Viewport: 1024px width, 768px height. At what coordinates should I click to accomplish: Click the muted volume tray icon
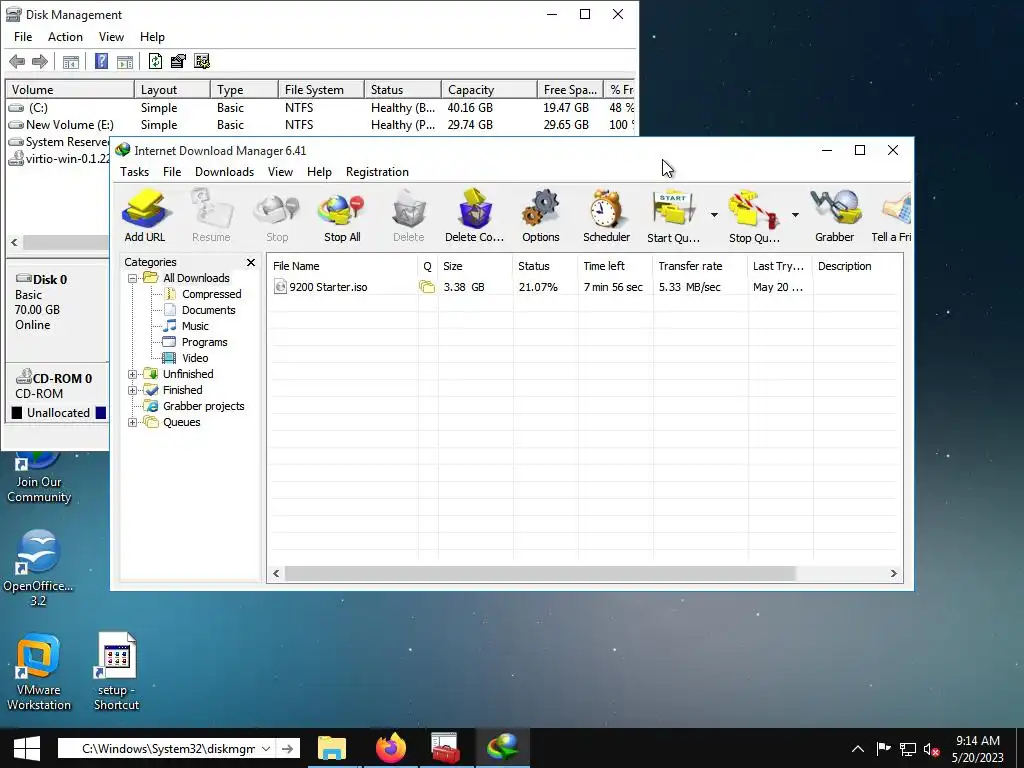coord(932,749)
